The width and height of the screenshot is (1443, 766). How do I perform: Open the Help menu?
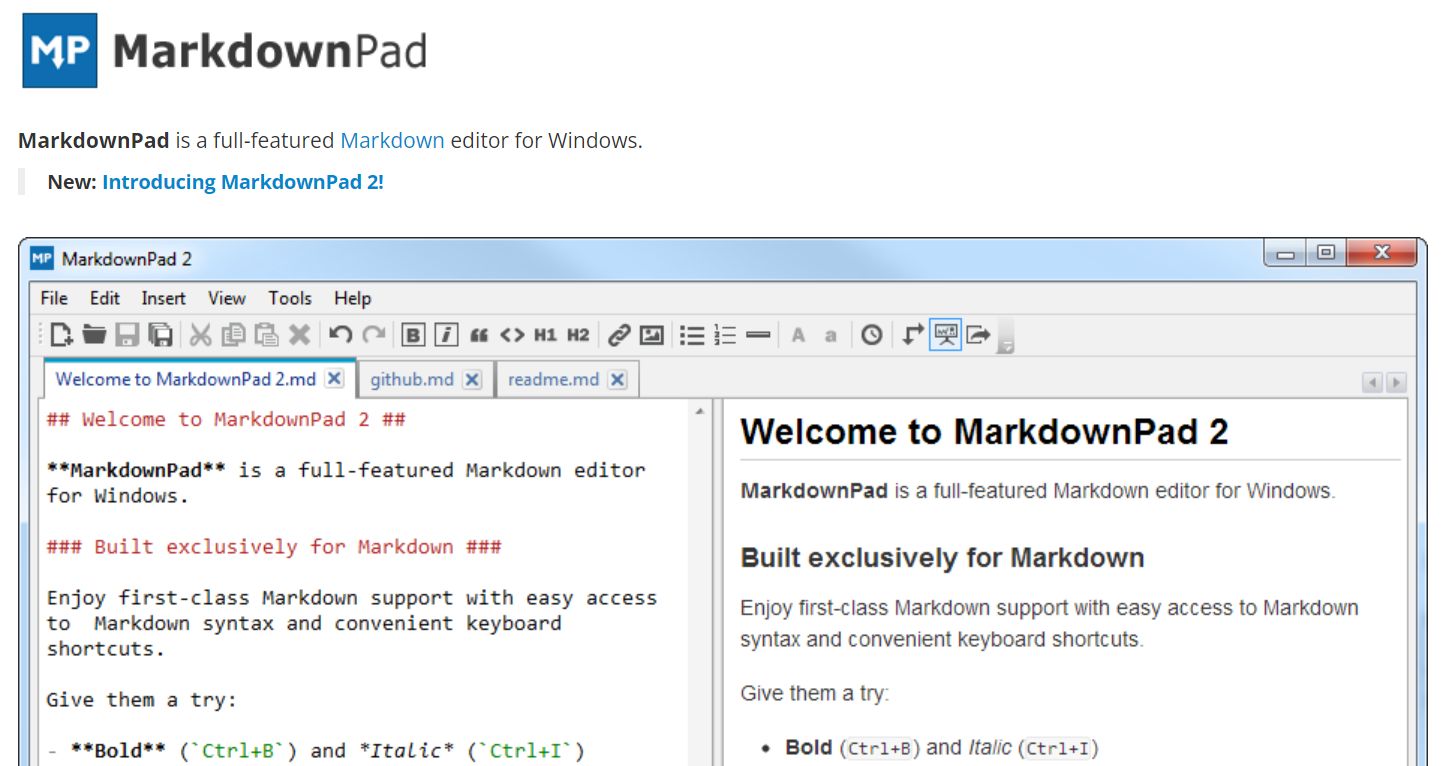point(353,298)
